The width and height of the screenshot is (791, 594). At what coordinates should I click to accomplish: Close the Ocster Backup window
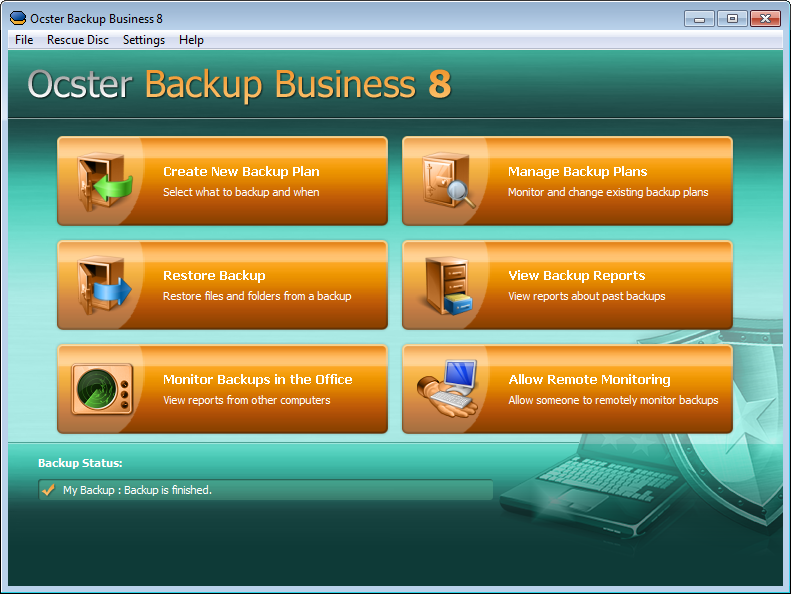click(765, 19)
